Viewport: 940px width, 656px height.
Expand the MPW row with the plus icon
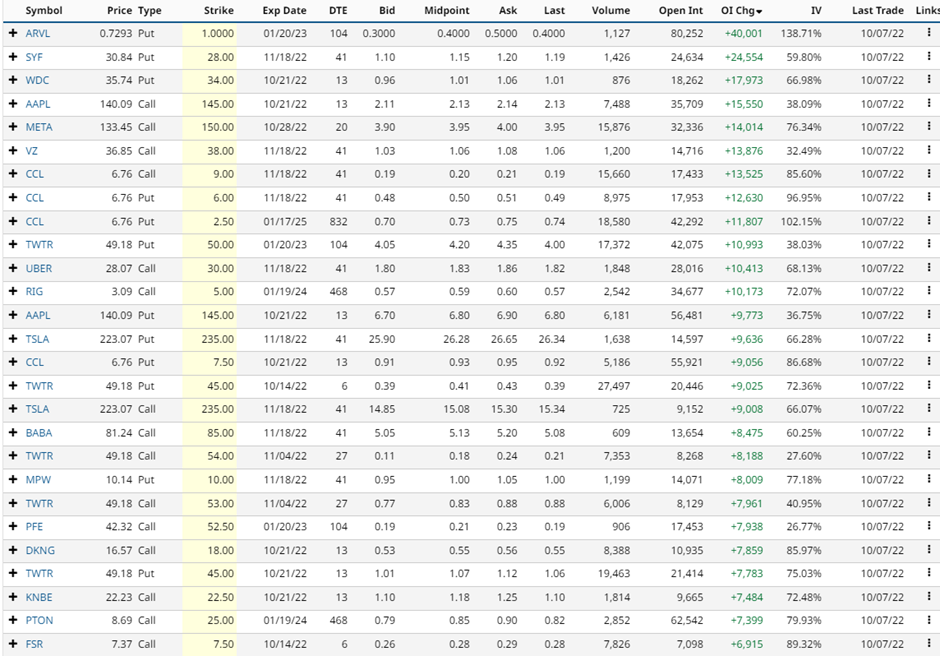click(13, 479)
